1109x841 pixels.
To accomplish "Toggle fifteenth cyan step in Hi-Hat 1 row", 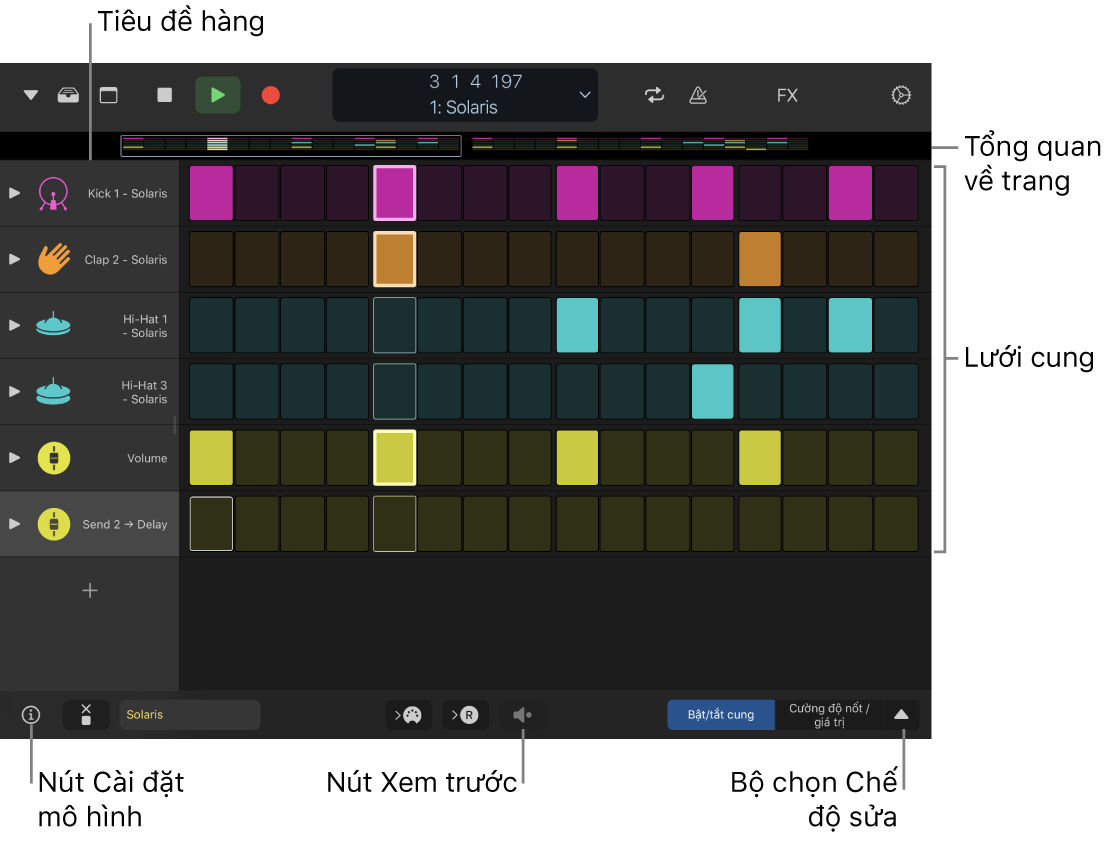I will 850,325.
